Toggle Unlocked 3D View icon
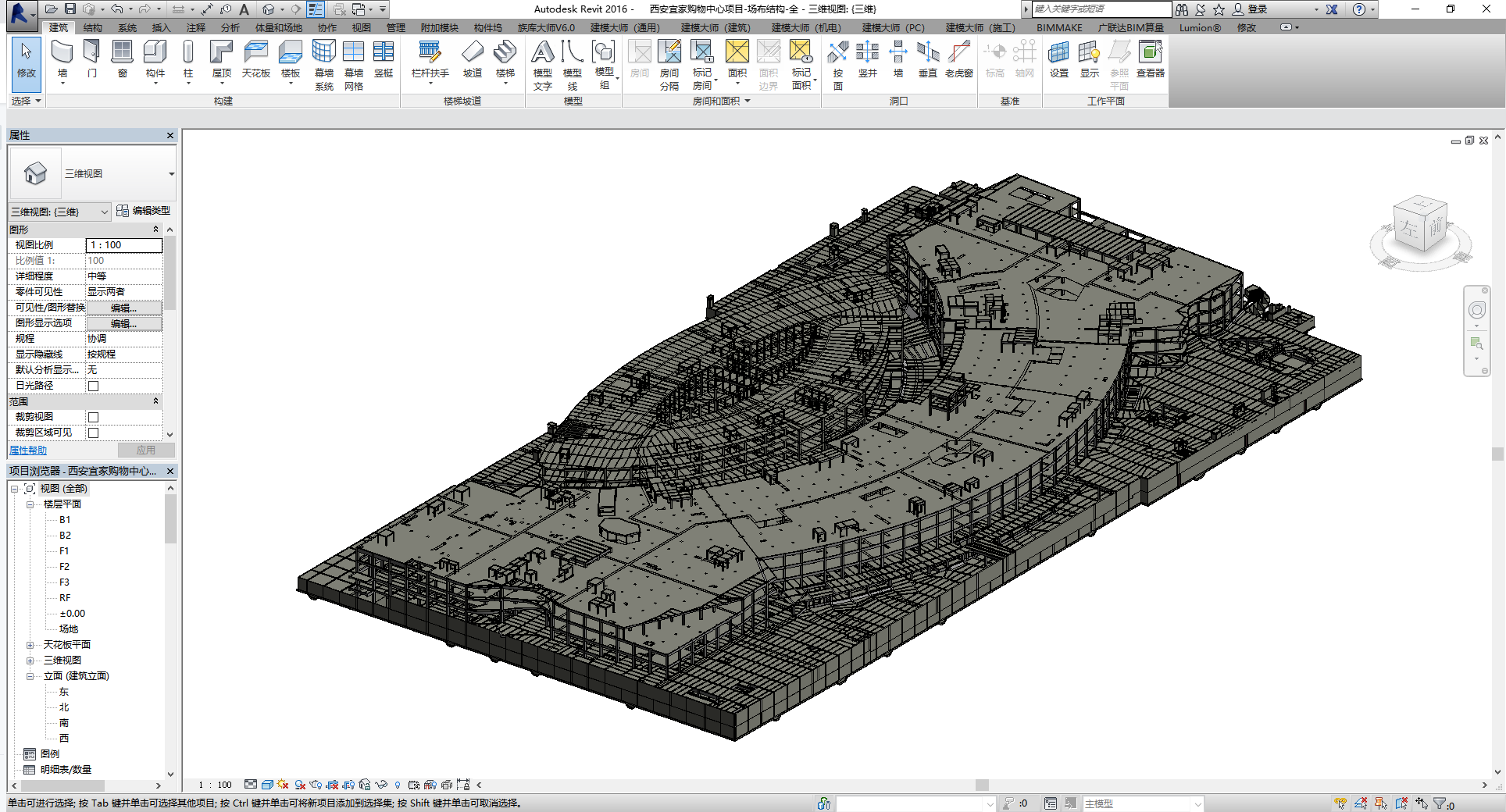 coord(365,785)
